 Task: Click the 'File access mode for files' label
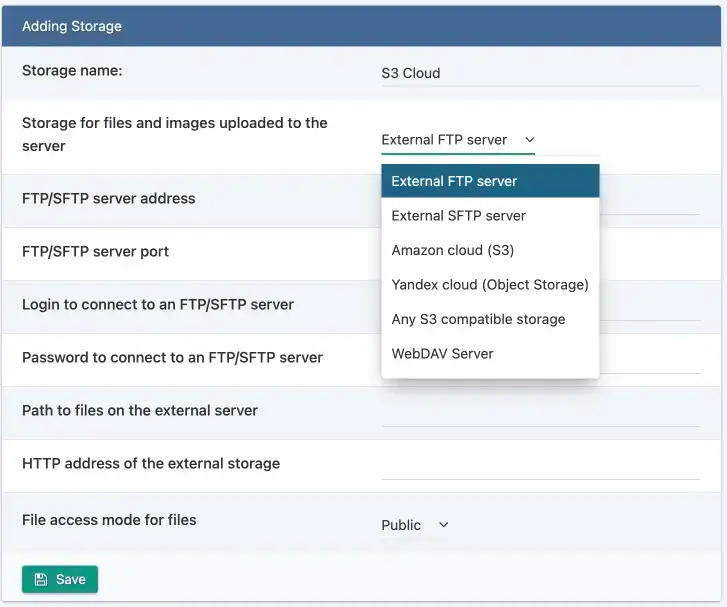(x=109, y=520)
